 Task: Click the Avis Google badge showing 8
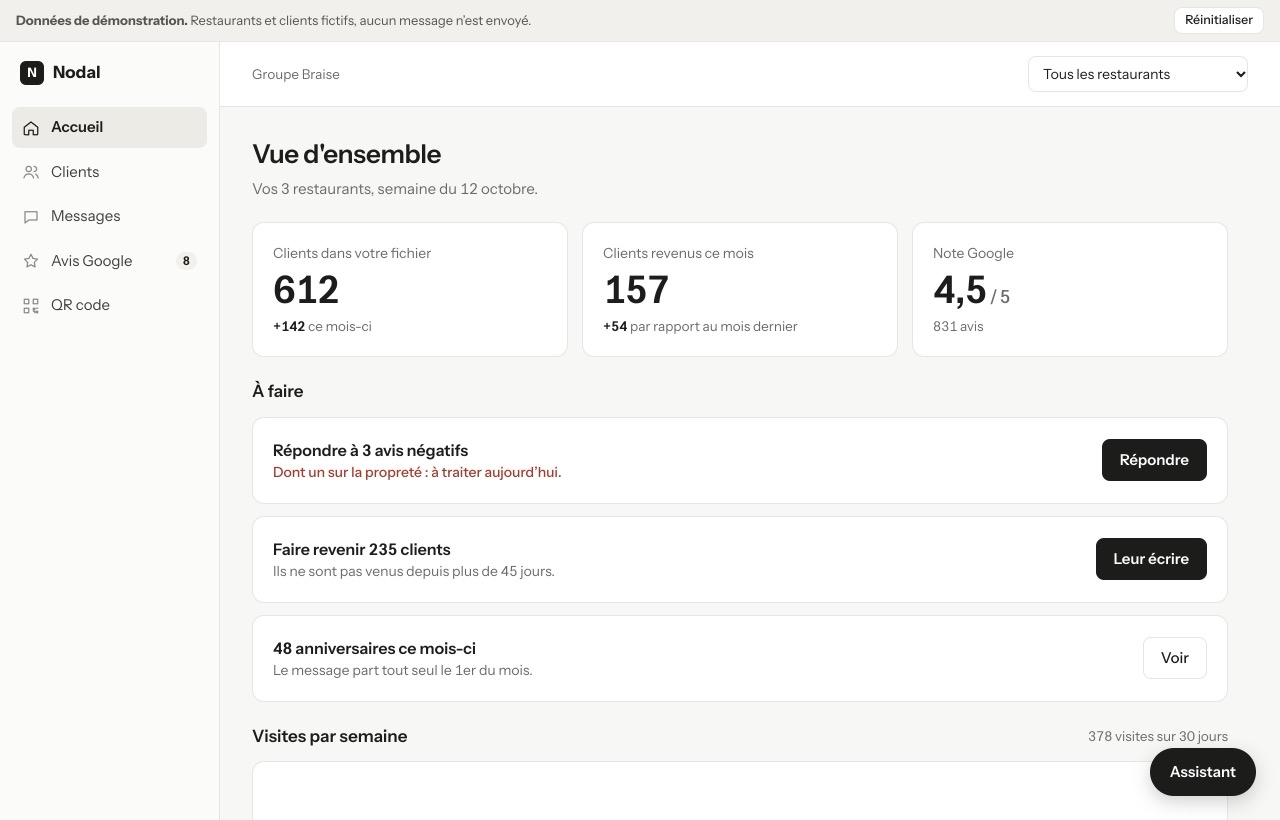tap(186, 261)
